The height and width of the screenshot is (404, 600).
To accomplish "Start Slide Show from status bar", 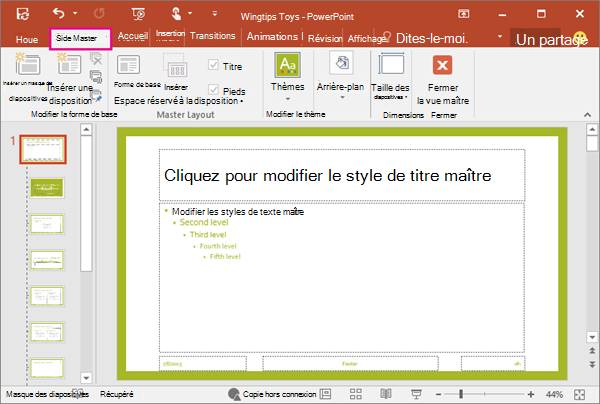I will point(416,394).
